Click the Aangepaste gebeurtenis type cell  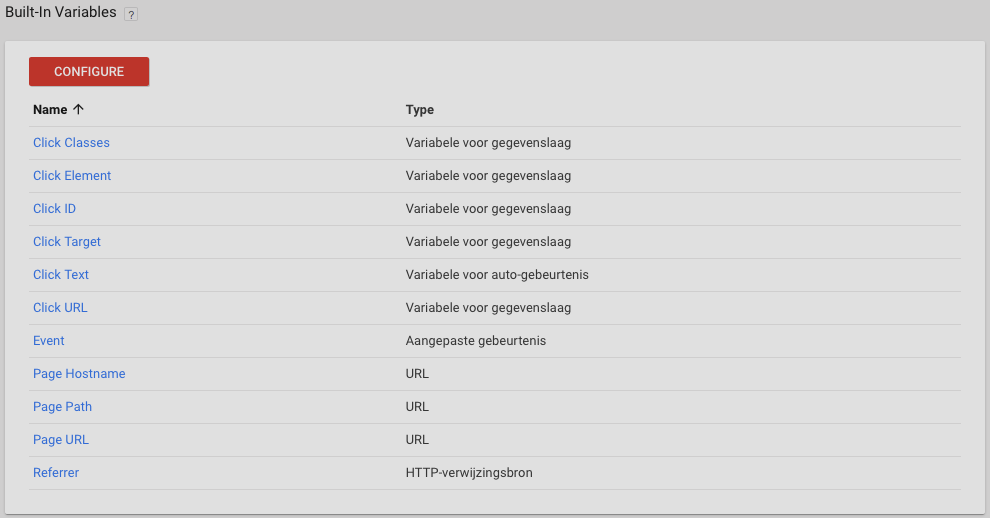476,341
